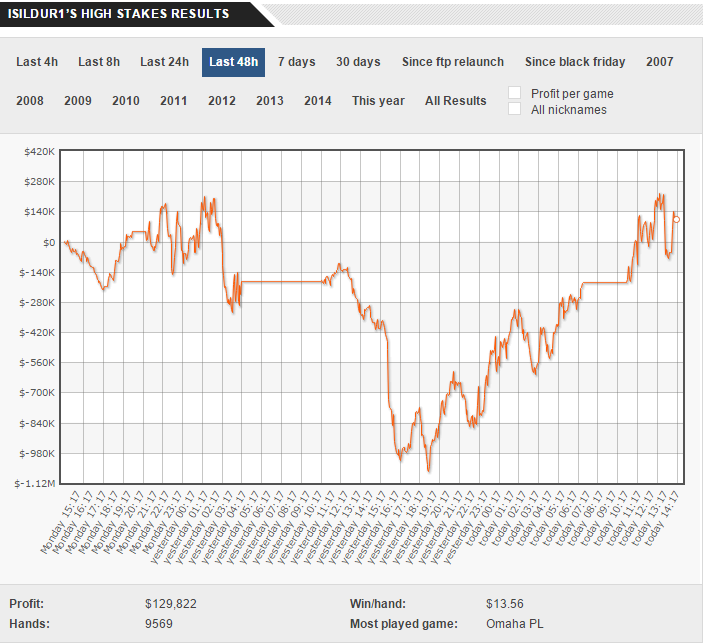This screenshot has height=644, width=704.
Task: Click the Omaha PL most played game value
Action: point(515,624)
